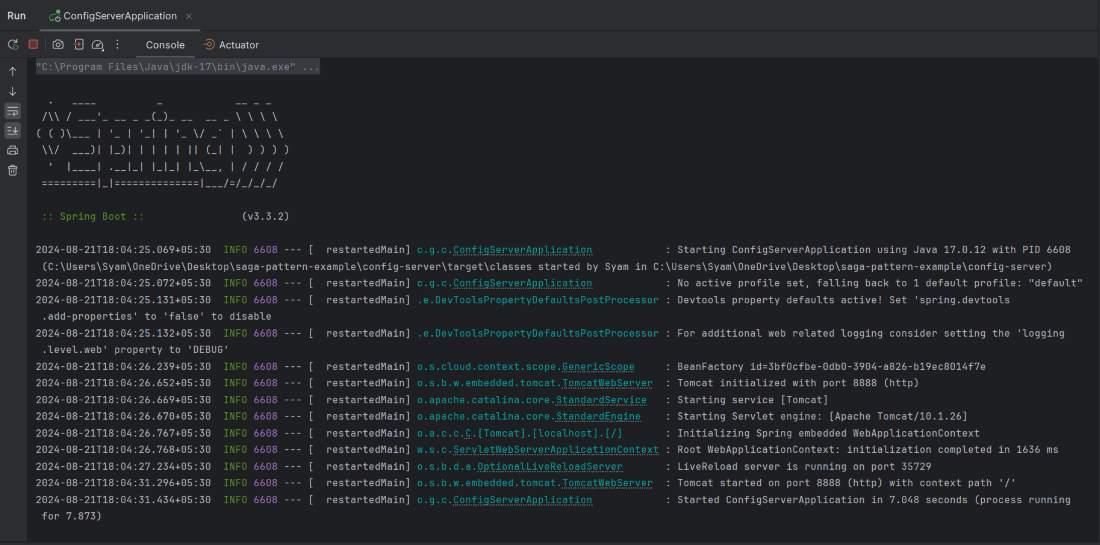Open the profiler gauge icon
This screenshot has width=1100, height=545.
tap(98, 45)
